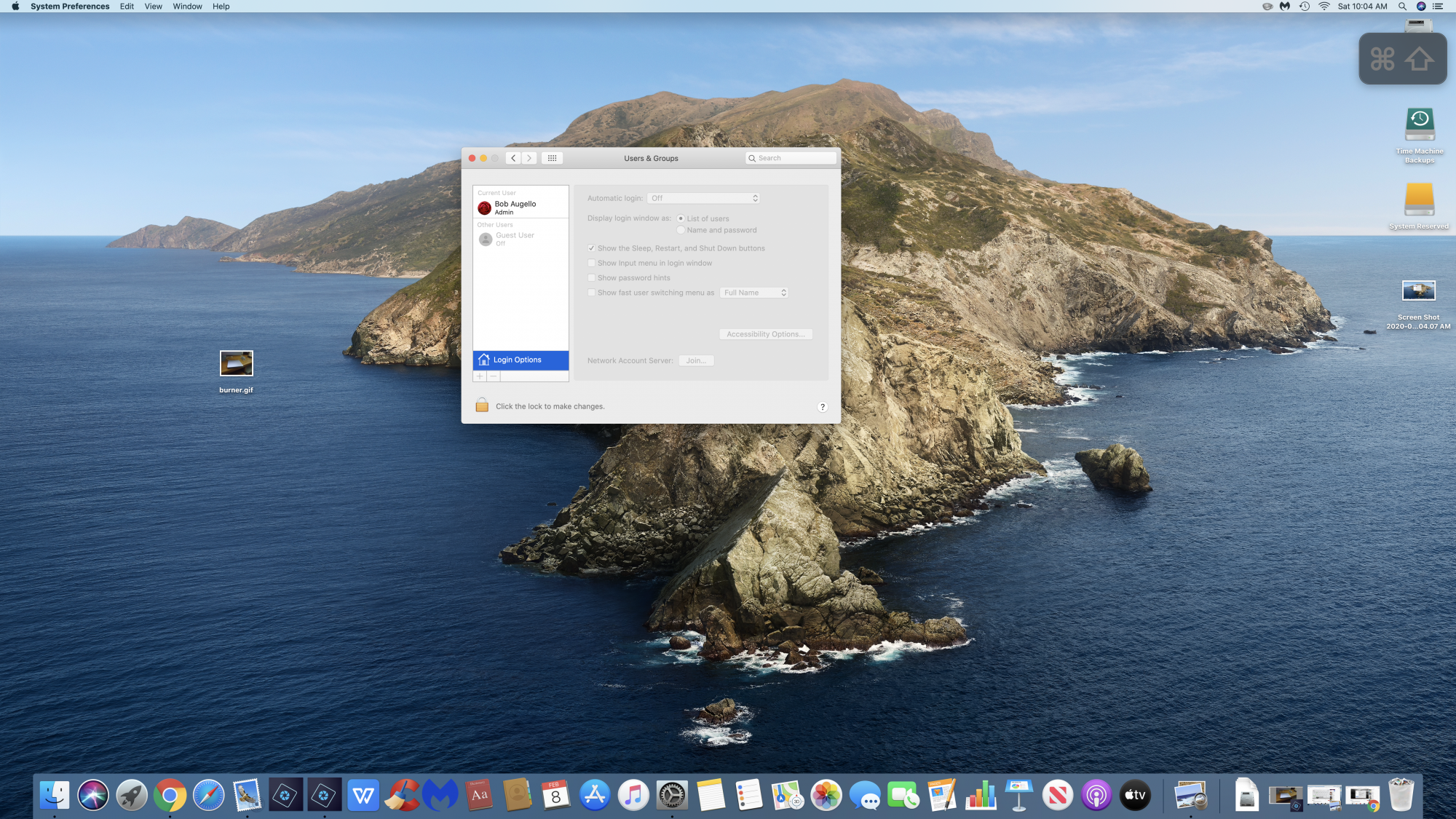Click the Show All grid icon
The width and height of the screenshot is (1456, 819).
(x=552, y=158)
